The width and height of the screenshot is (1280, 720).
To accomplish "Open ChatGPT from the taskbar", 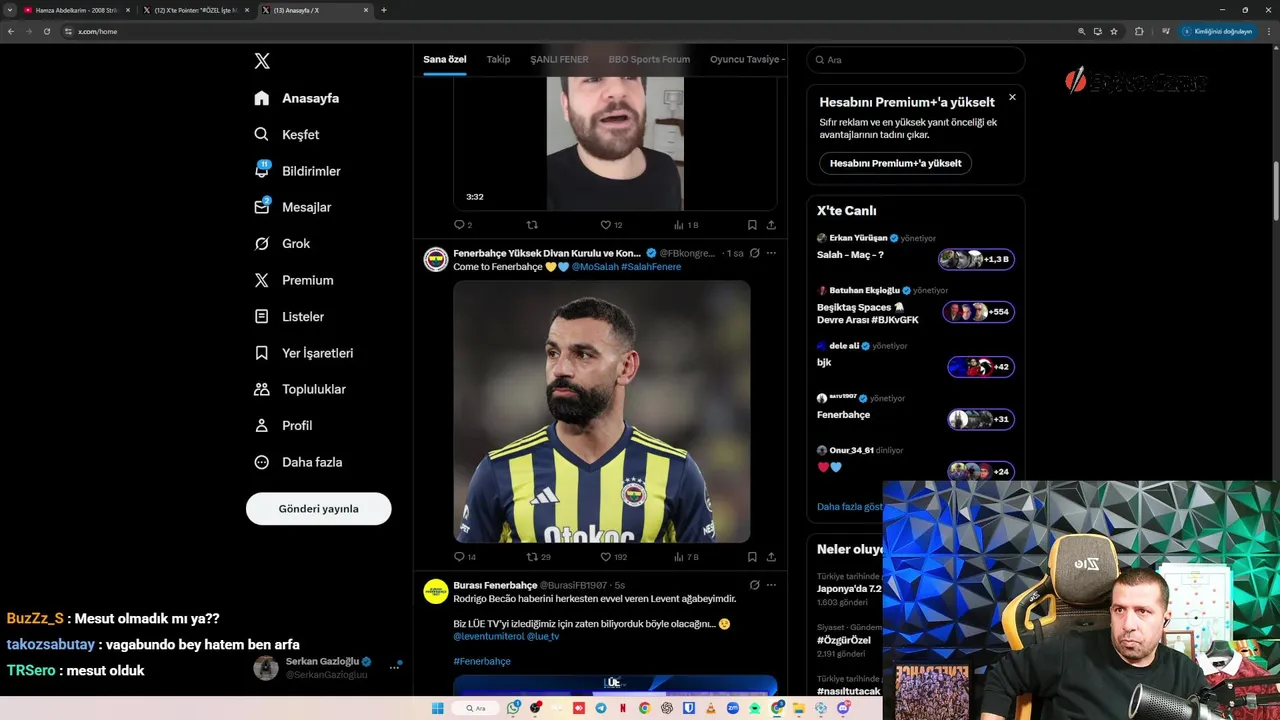I will [x=667, y=708].
